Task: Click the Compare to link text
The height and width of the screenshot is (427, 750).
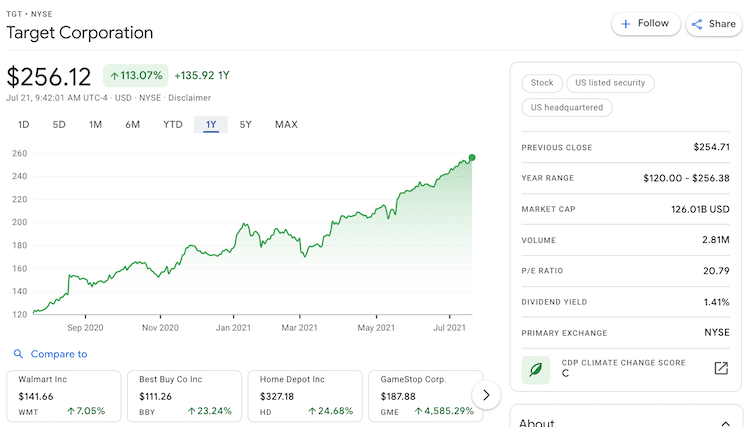Action: (59, 354)
